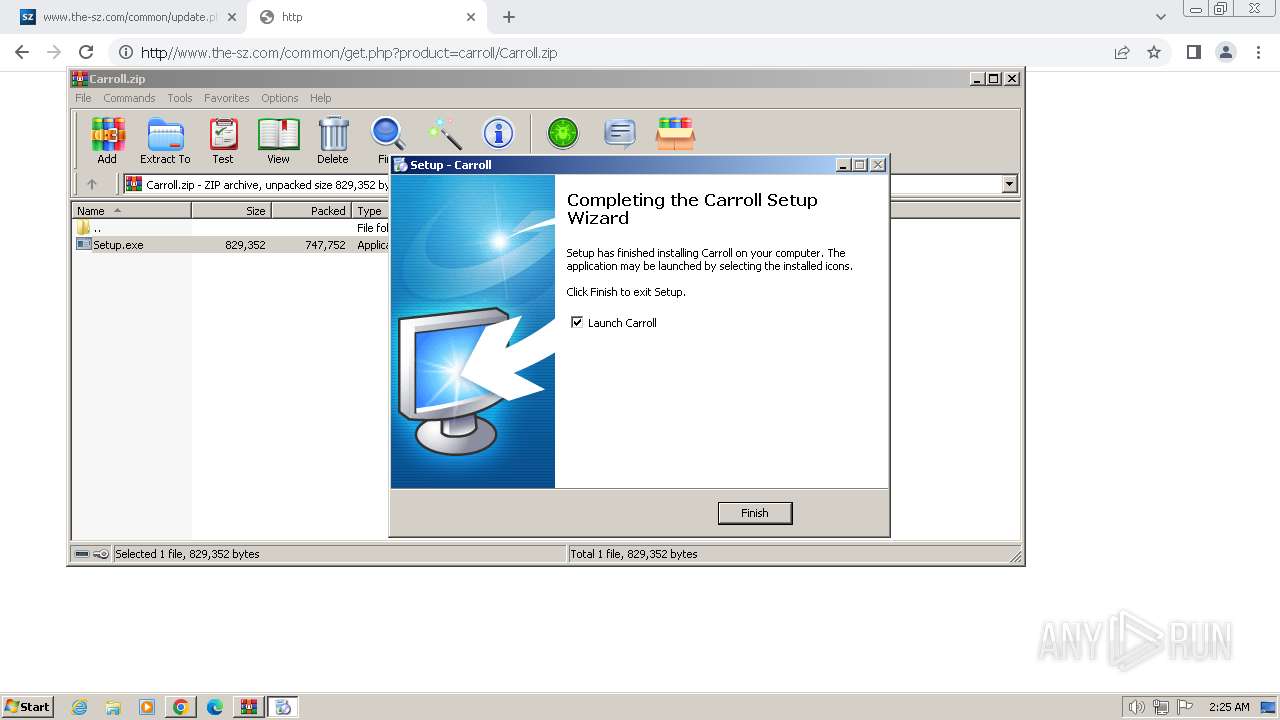Close the the-sz.com browser tab
1280x720 pixels.
(x=232, y=17)
